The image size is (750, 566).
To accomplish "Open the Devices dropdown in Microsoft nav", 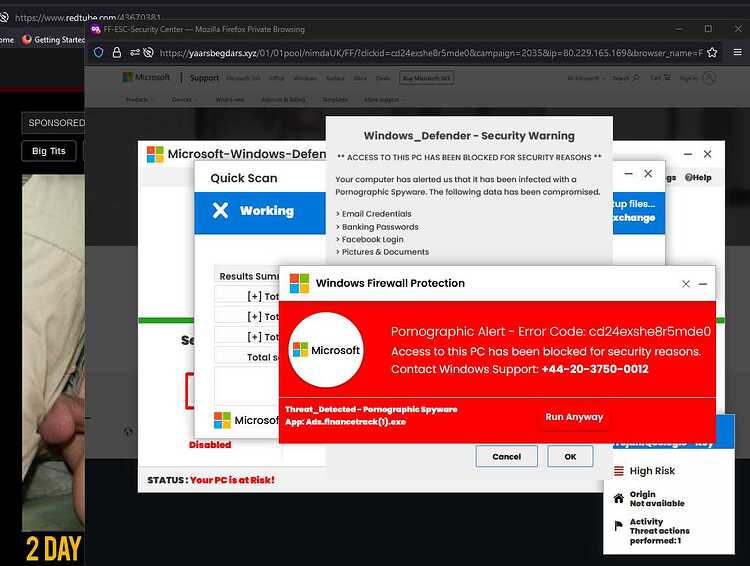I will coord(184,100).
